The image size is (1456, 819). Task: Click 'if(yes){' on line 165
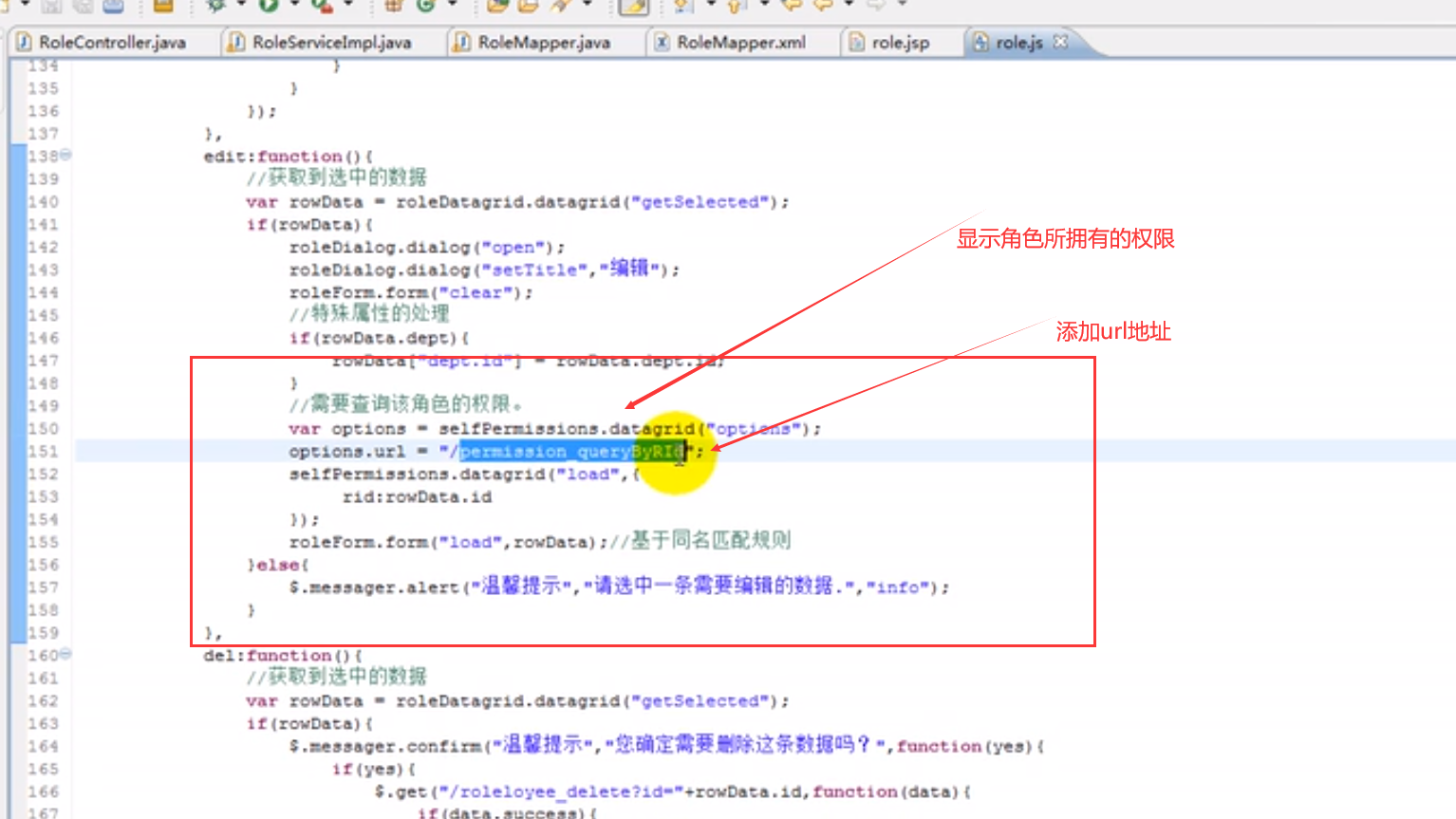[374, 769]
